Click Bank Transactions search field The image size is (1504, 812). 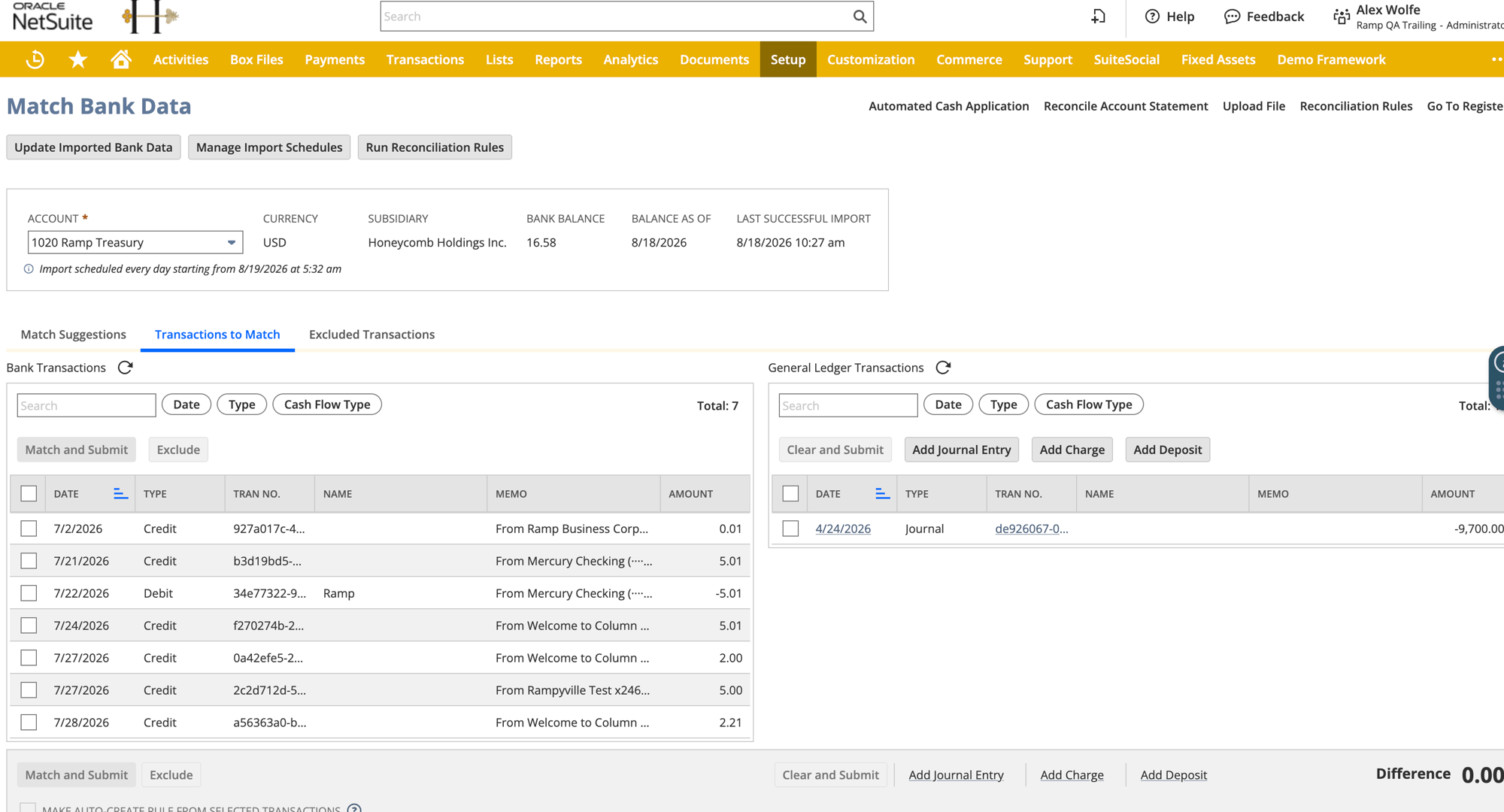click(86, 405)
